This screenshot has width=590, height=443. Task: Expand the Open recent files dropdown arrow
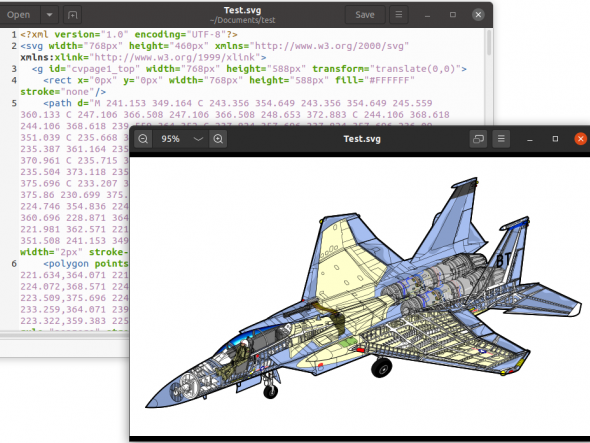49,15
